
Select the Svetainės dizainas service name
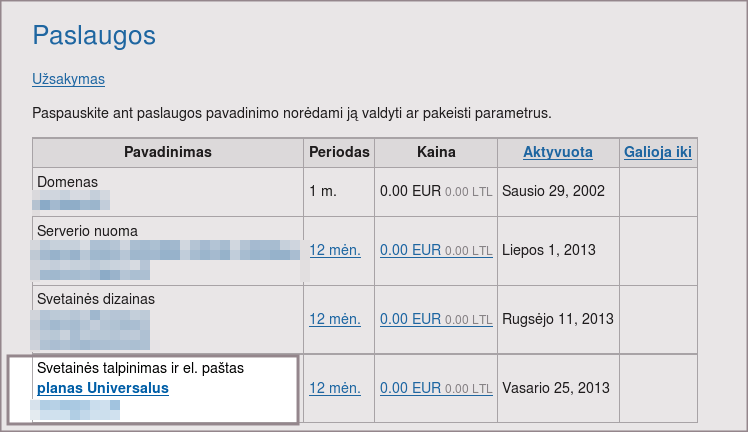coord(96,299)
